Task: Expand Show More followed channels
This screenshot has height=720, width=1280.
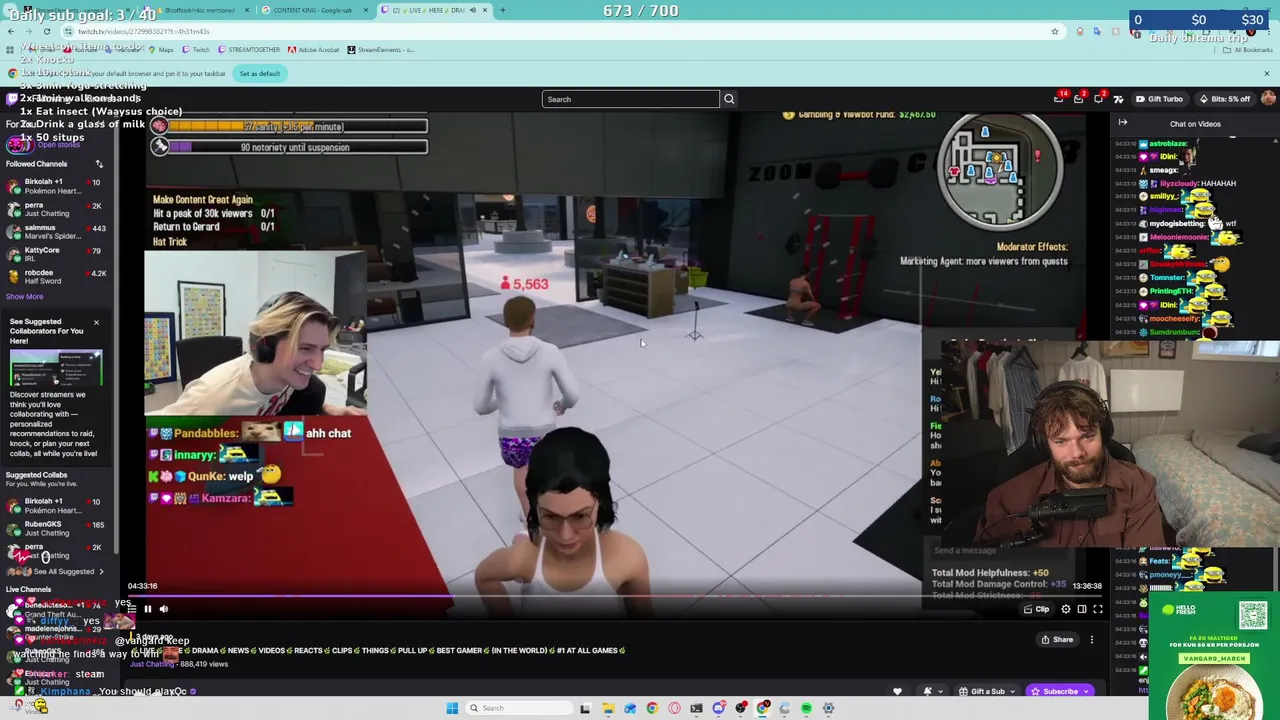Action: 24,296
